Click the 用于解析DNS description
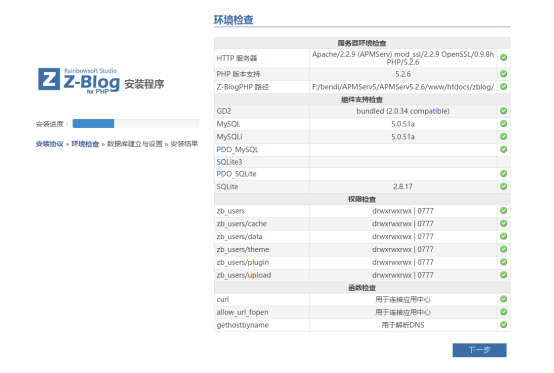 pyautogui.click(x=403, y=325)
